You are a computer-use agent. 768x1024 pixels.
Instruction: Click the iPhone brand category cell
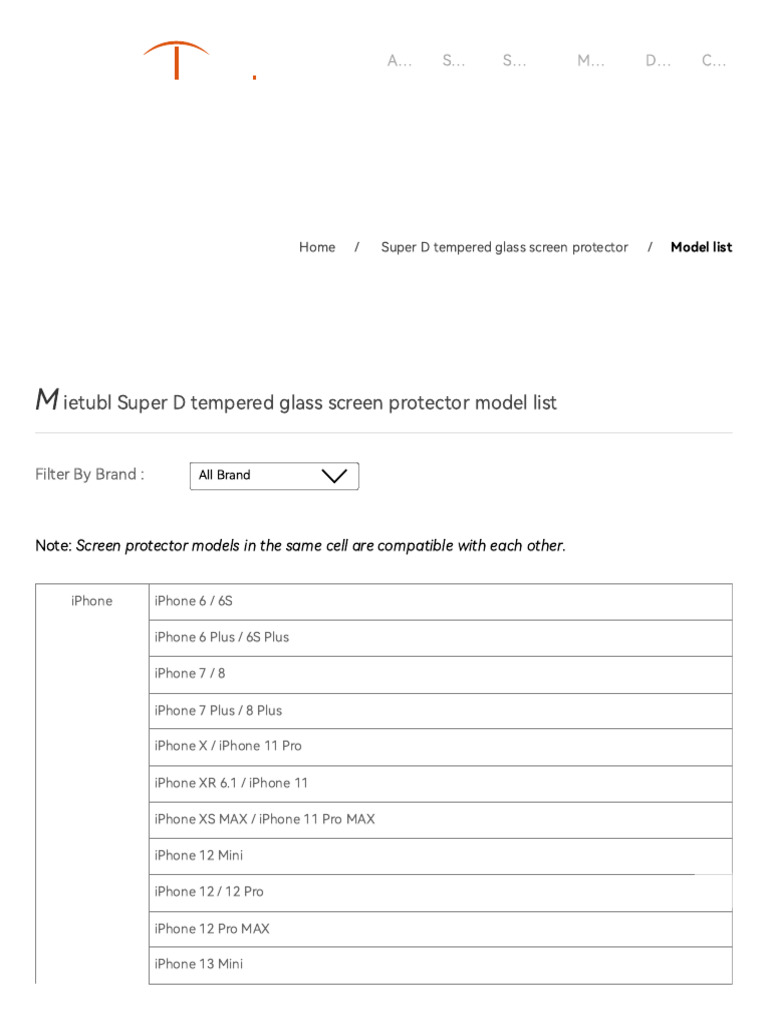[92, 601]
